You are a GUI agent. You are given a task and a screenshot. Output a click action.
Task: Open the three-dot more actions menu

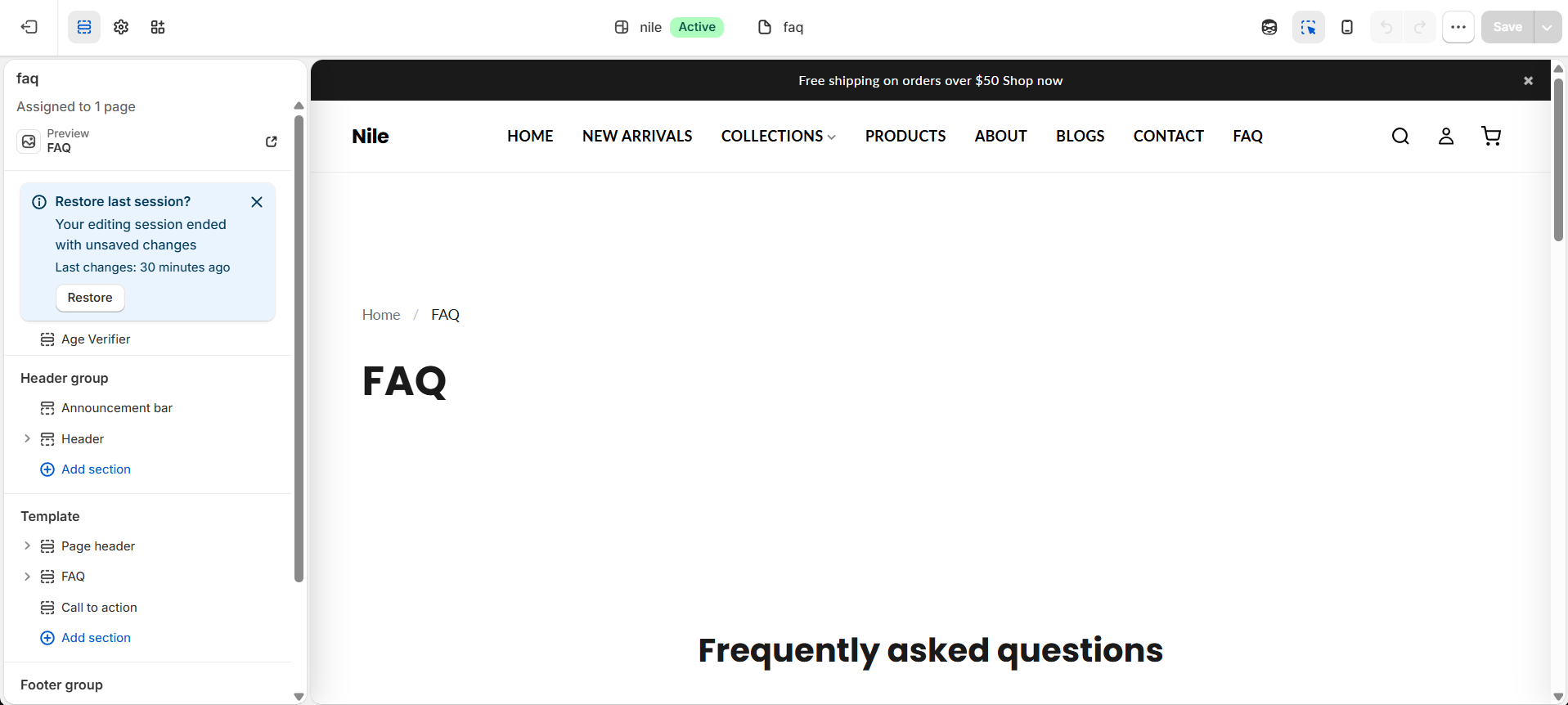click(1458, 27)
